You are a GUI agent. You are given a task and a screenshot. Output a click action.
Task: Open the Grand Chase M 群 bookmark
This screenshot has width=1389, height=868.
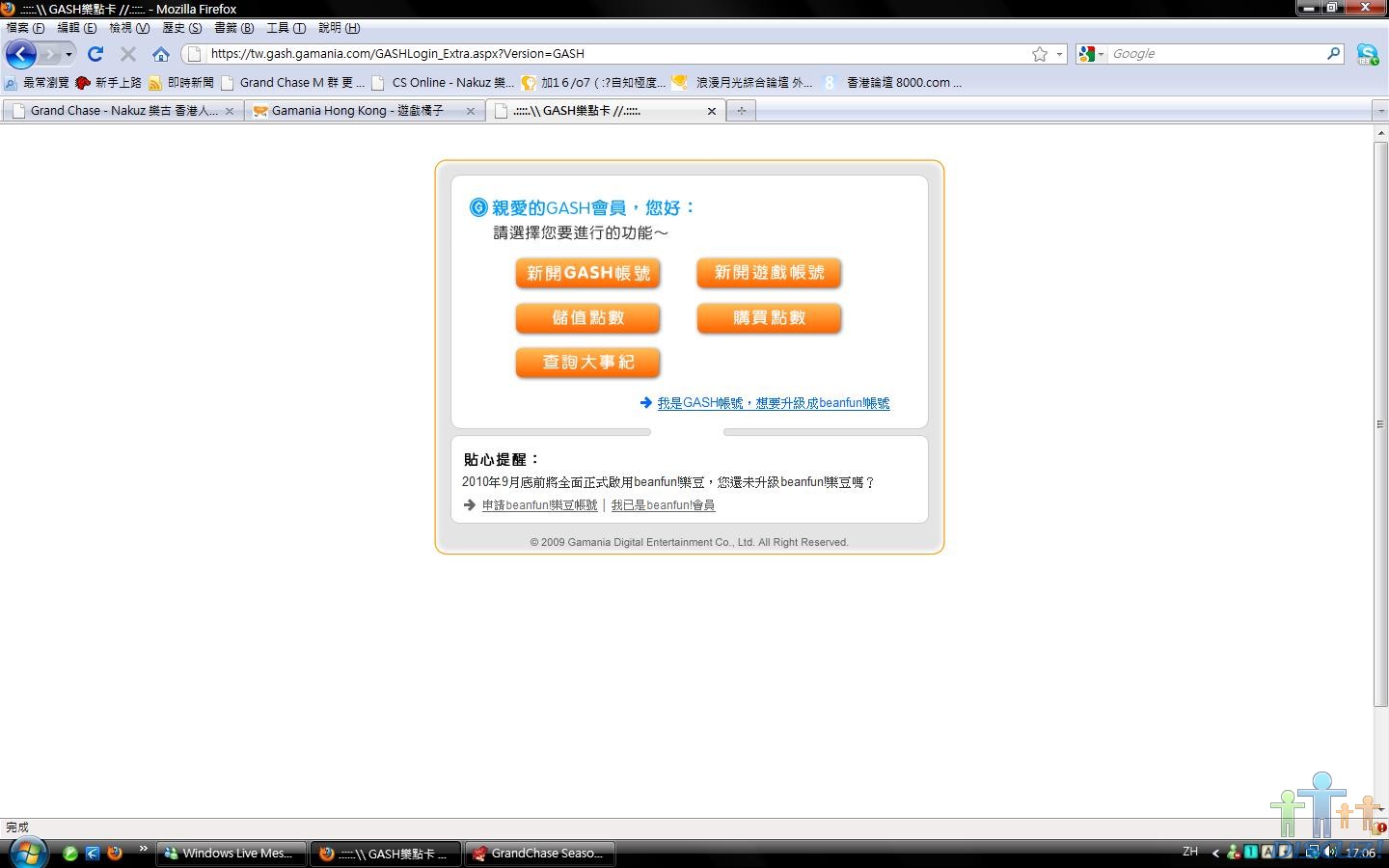point(293,83)
